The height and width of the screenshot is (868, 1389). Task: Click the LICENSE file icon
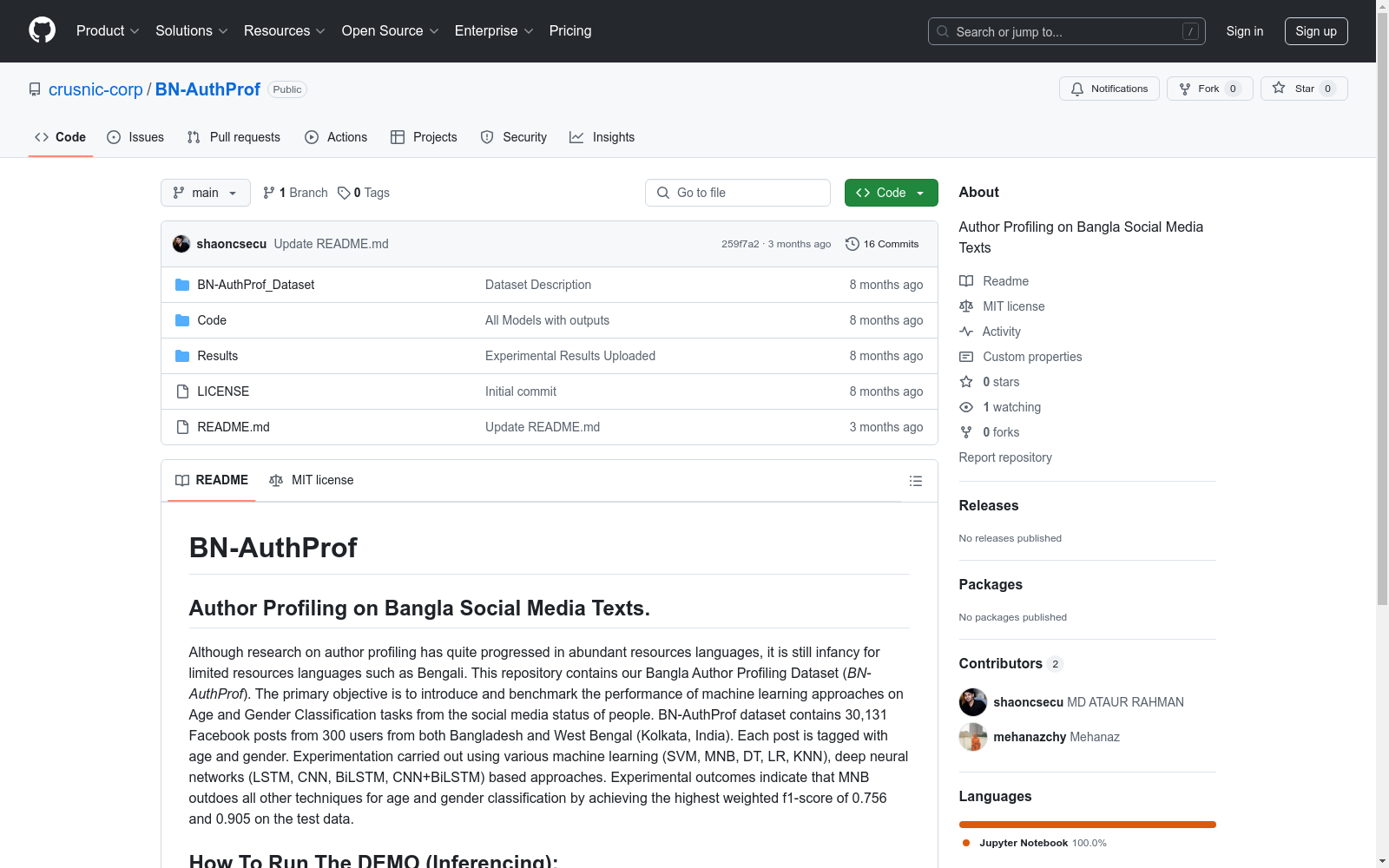(x=182, y=391)
